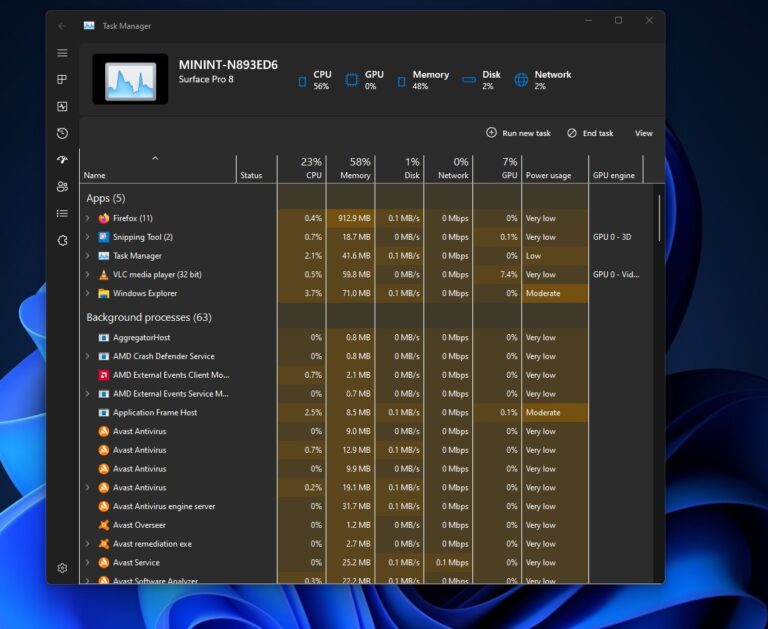Open the Performance page icon in sidebar
768x629 pixels.
[x=62, y=106]
